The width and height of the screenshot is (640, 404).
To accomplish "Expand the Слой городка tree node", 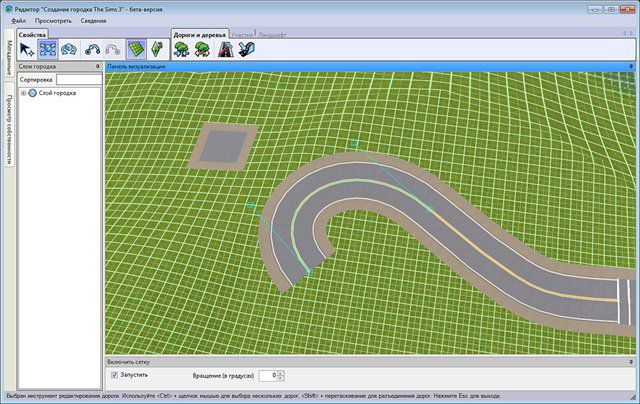I will click(23, 93).
